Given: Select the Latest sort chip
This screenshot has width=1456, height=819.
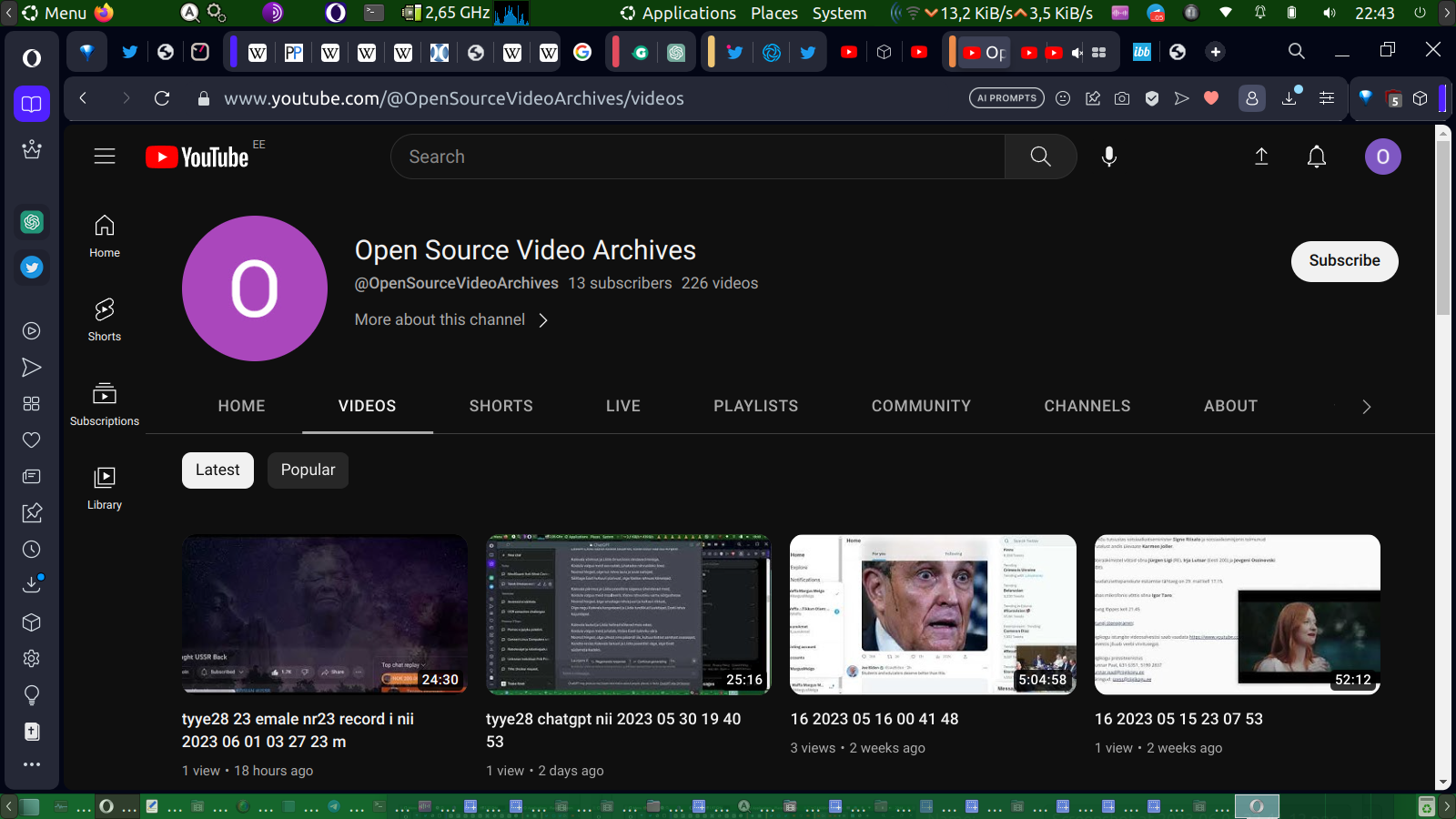Looking at the screenshot, I should (217, 470).
